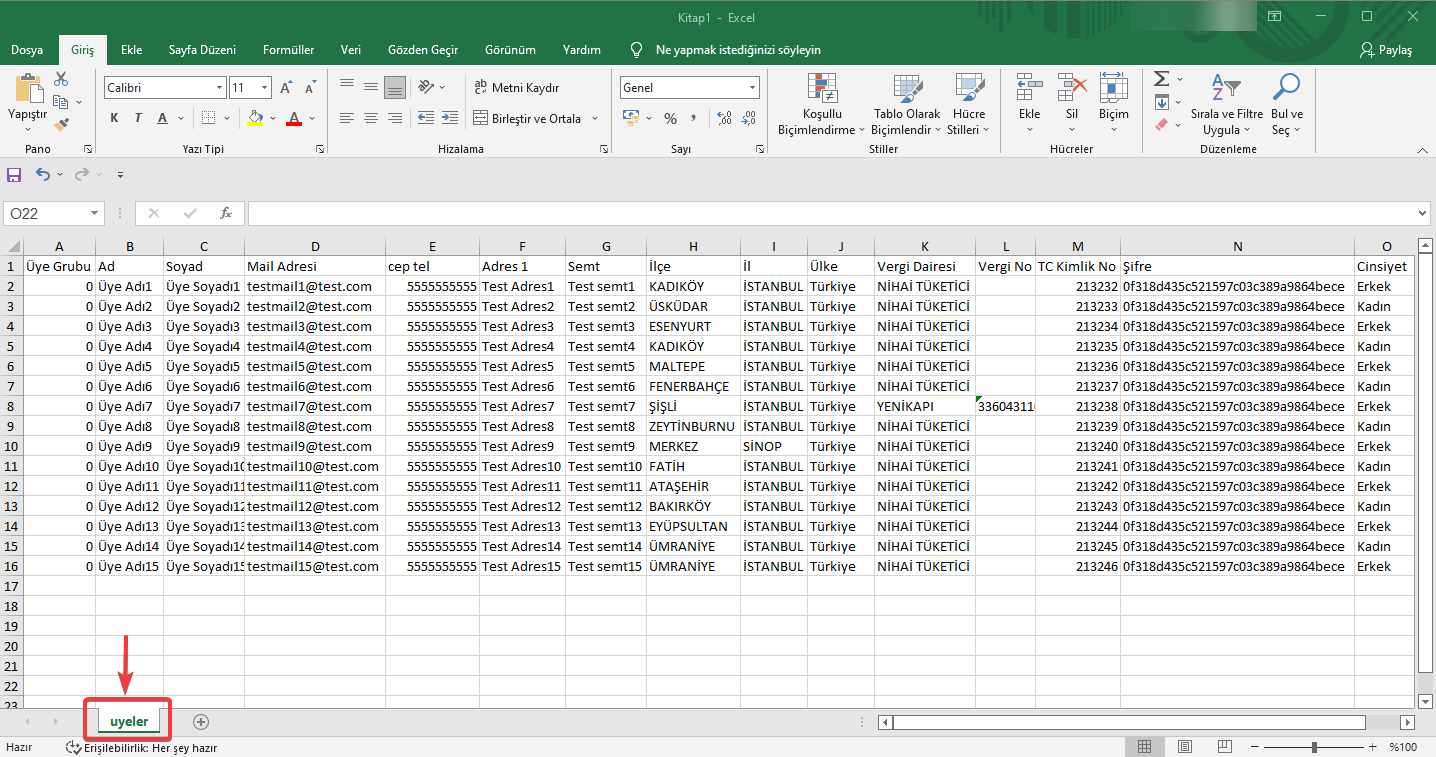1436x757 pixels.
Task: Insert function using the fx icon
Action: pos(226,213)
